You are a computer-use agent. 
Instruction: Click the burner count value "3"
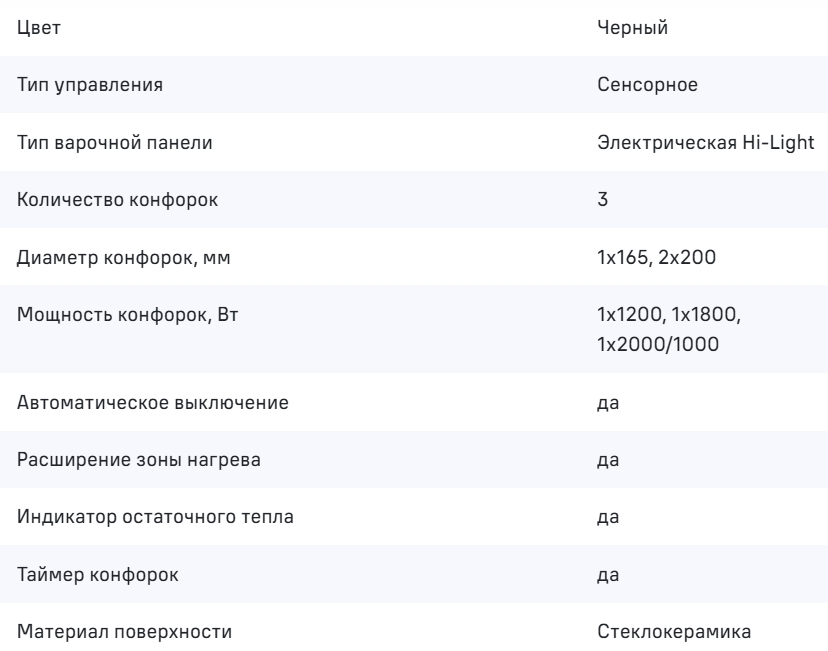tap(602, 200)
